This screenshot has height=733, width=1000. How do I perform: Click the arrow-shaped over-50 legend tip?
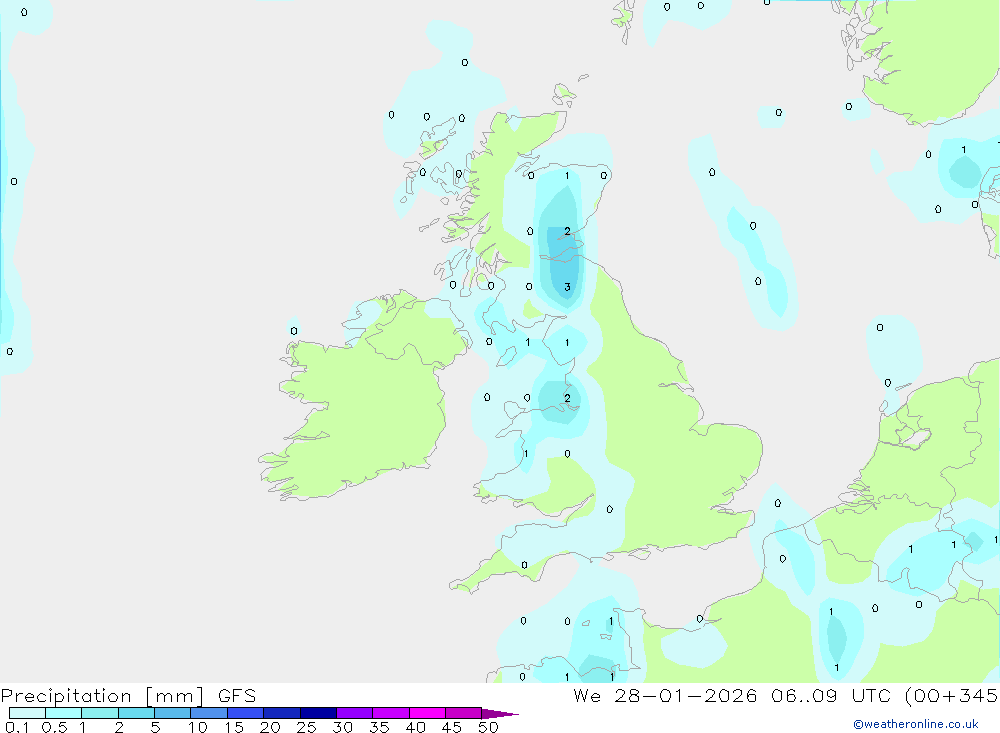(500, 713)
